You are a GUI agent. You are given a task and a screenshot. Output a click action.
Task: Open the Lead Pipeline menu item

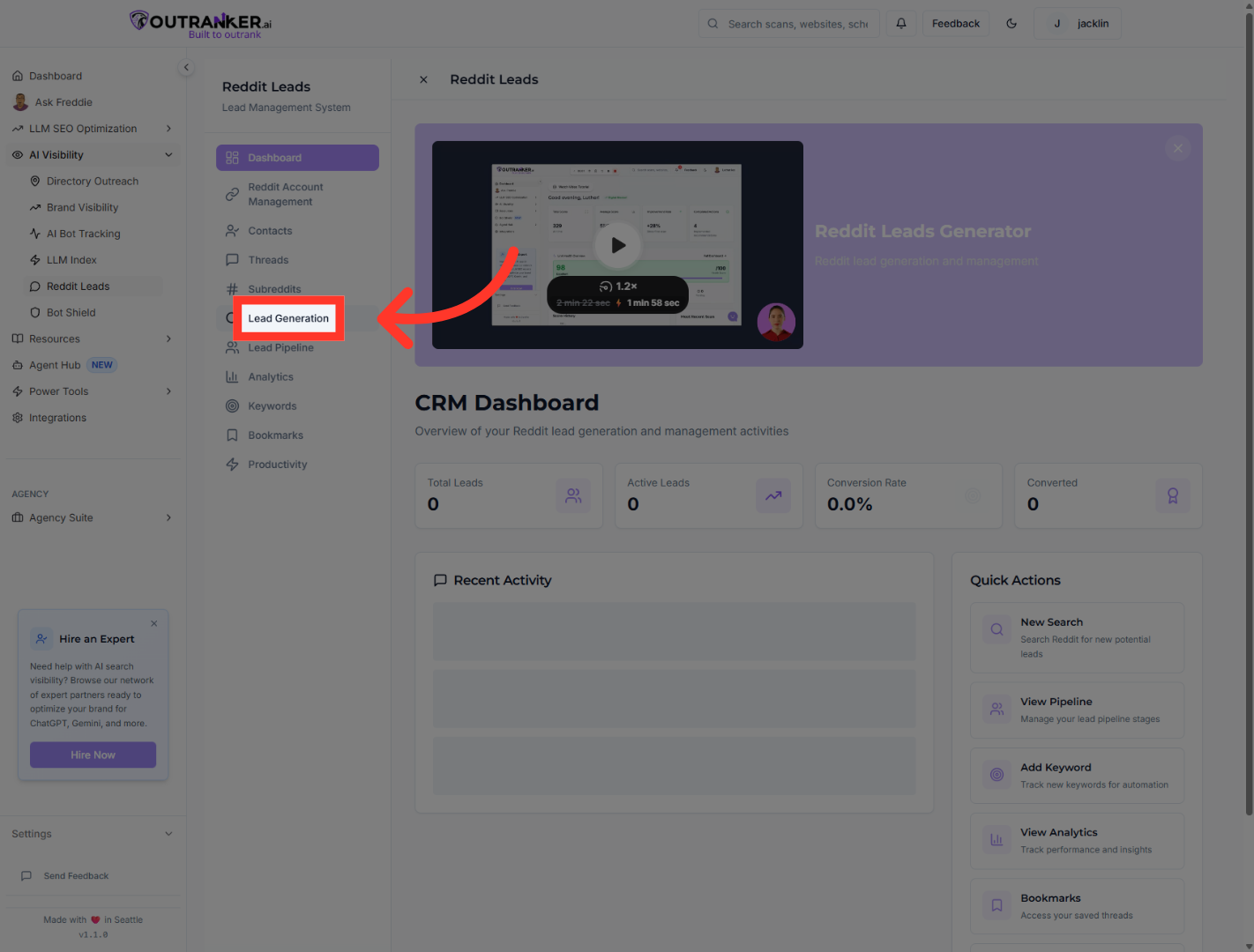[280, 347]
